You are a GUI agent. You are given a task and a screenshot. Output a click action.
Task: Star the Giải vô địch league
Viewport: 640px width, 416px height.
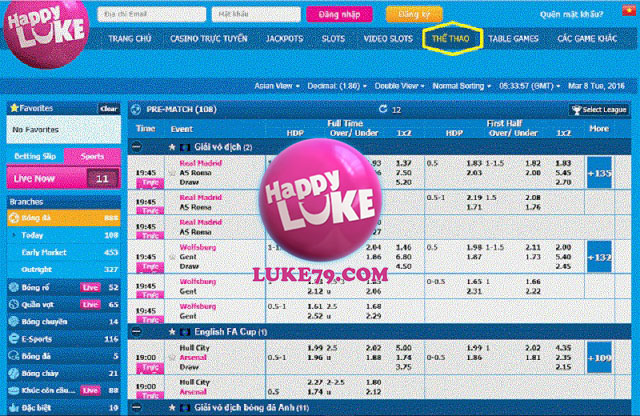172,147
